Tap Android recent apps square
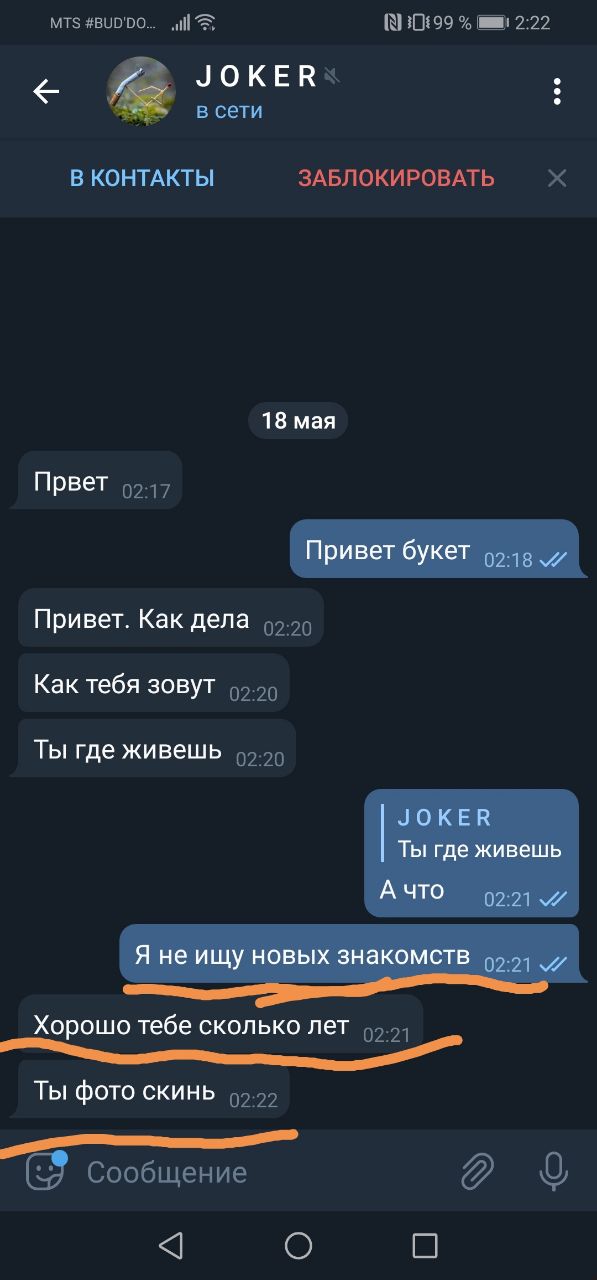Screen dimensions: 597x1280 click(x=425, y=1245)
